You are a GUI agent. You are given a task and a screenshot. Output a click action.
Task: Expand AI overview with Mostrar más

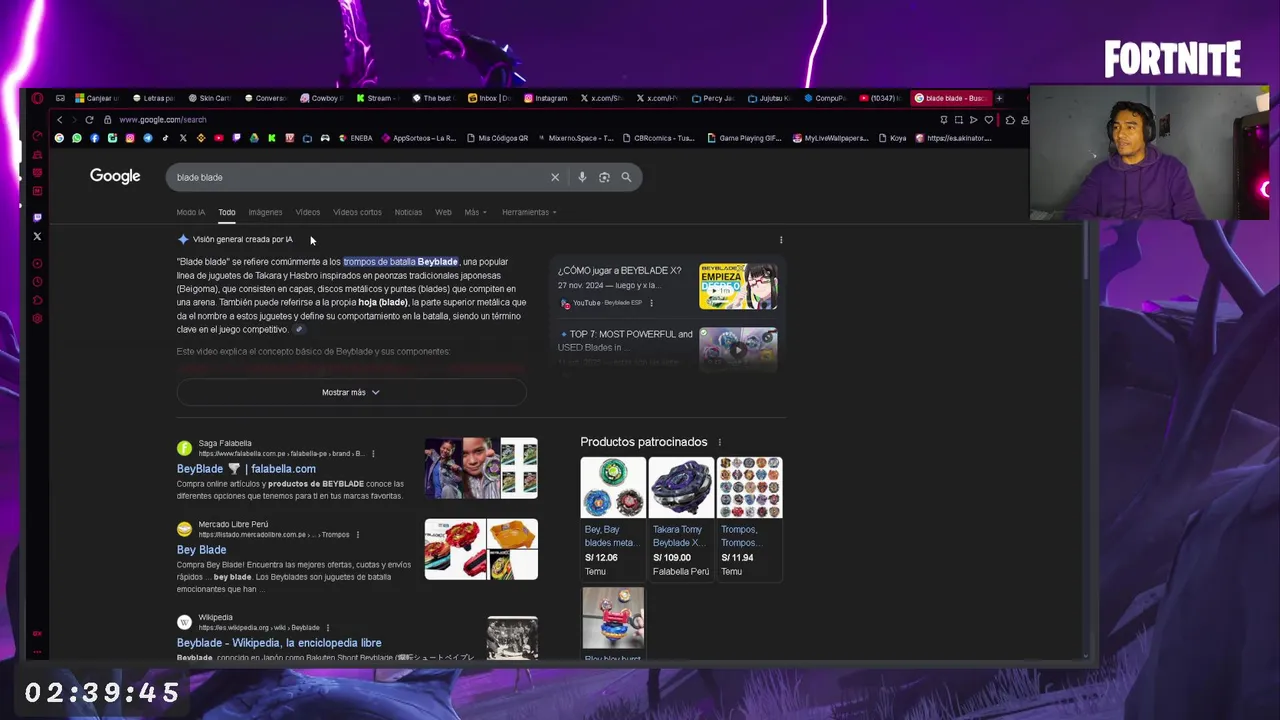point(351,392)
